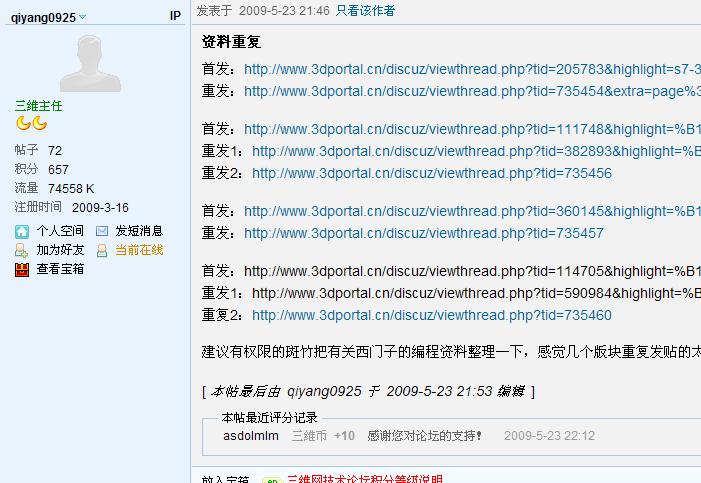The width and height of the screenshot is (701, 483).
Task: Click the URL text with tid=590984
Action: pyautogui.click(x=477, y=293)
